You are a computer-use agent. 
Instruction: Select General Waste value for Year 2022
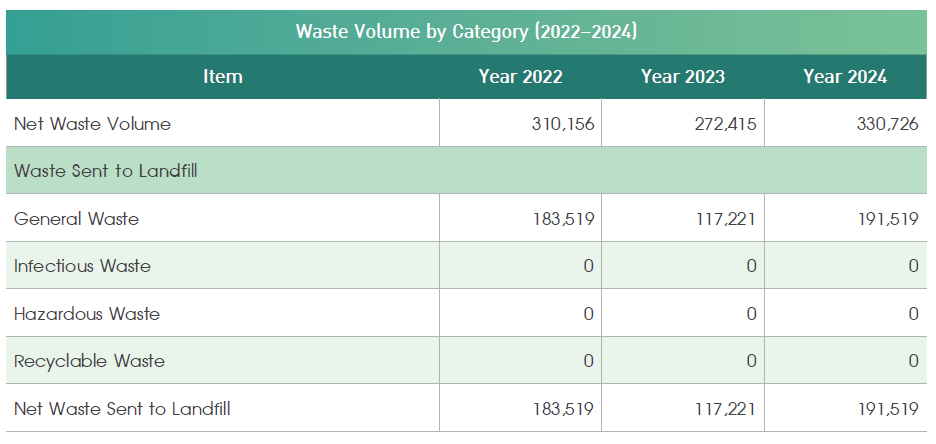(563, 219)
